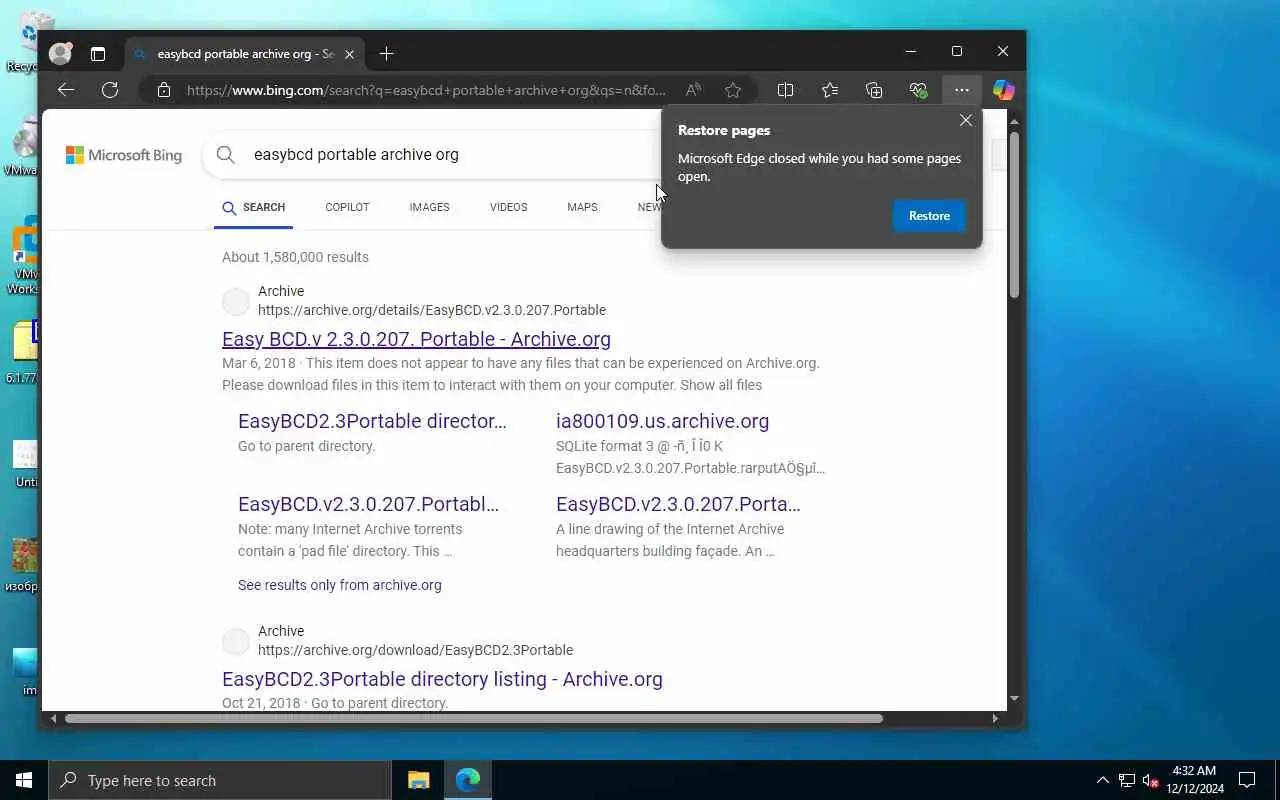Open split screen icon
Viewport: 1280px width, 800px height.
786,90
